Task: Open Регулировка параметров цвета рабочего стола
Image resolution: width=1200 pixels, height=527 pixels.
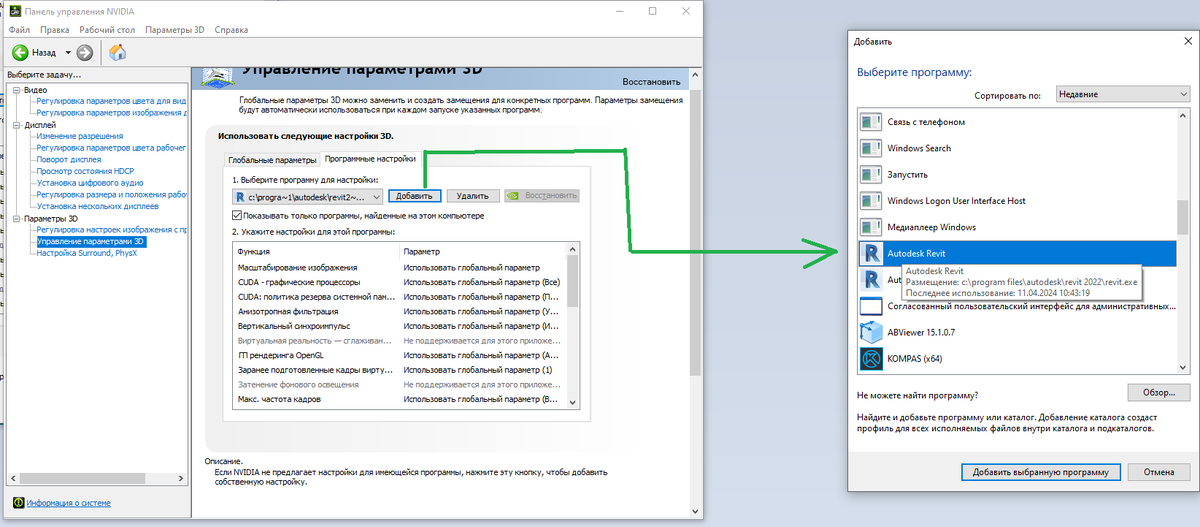Action: [111, 148]
